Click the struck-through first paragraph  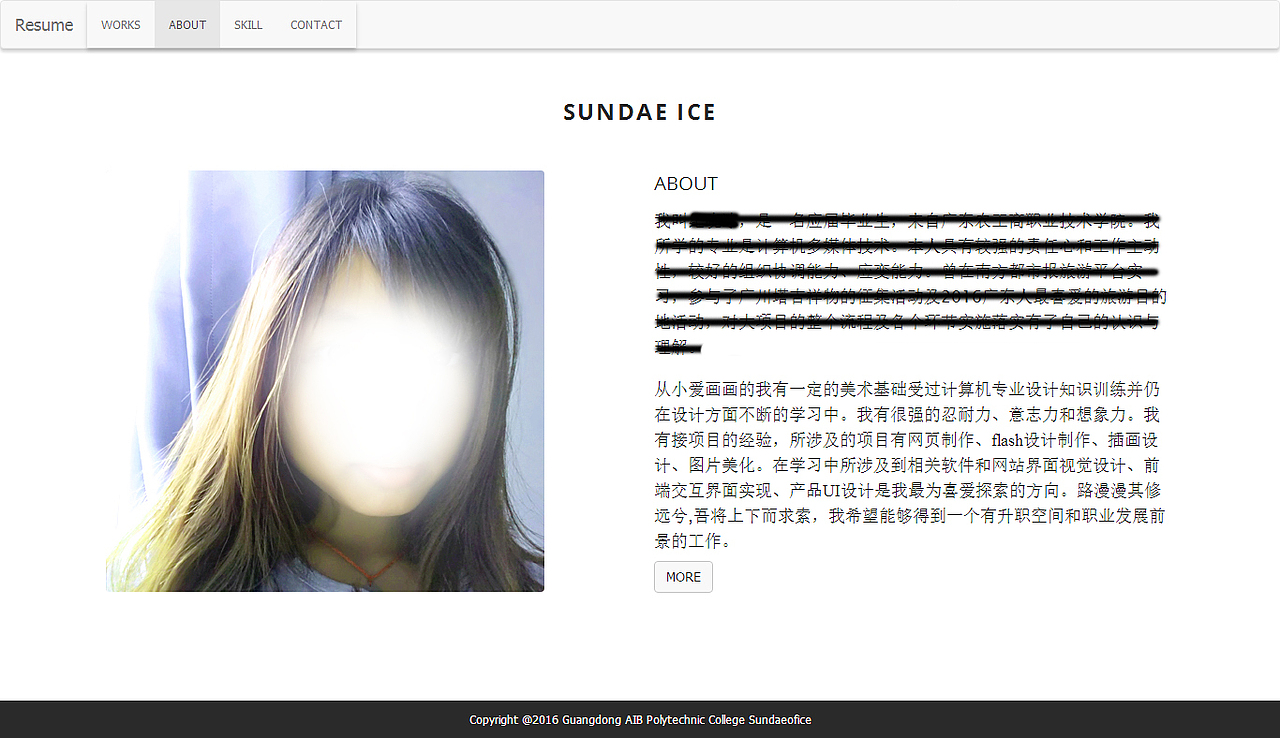click(x=910, y=283)
